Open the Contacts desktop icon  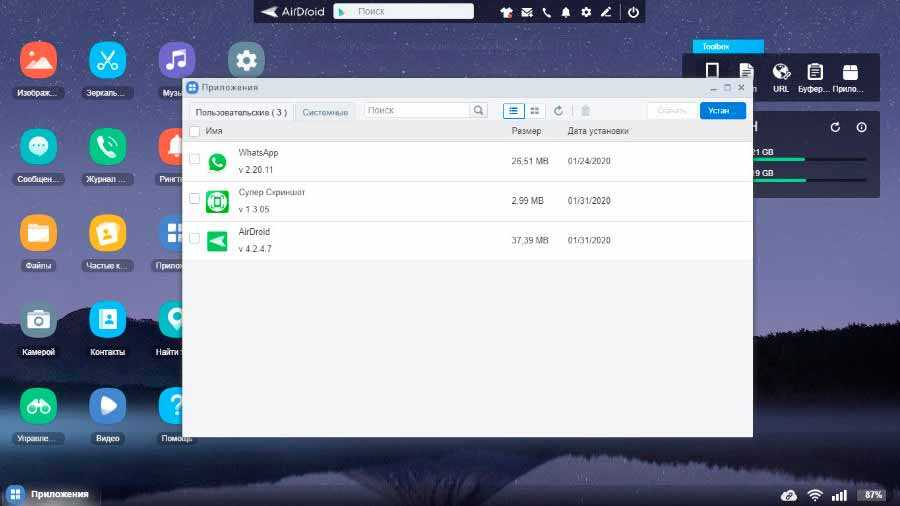pos(107,319)
